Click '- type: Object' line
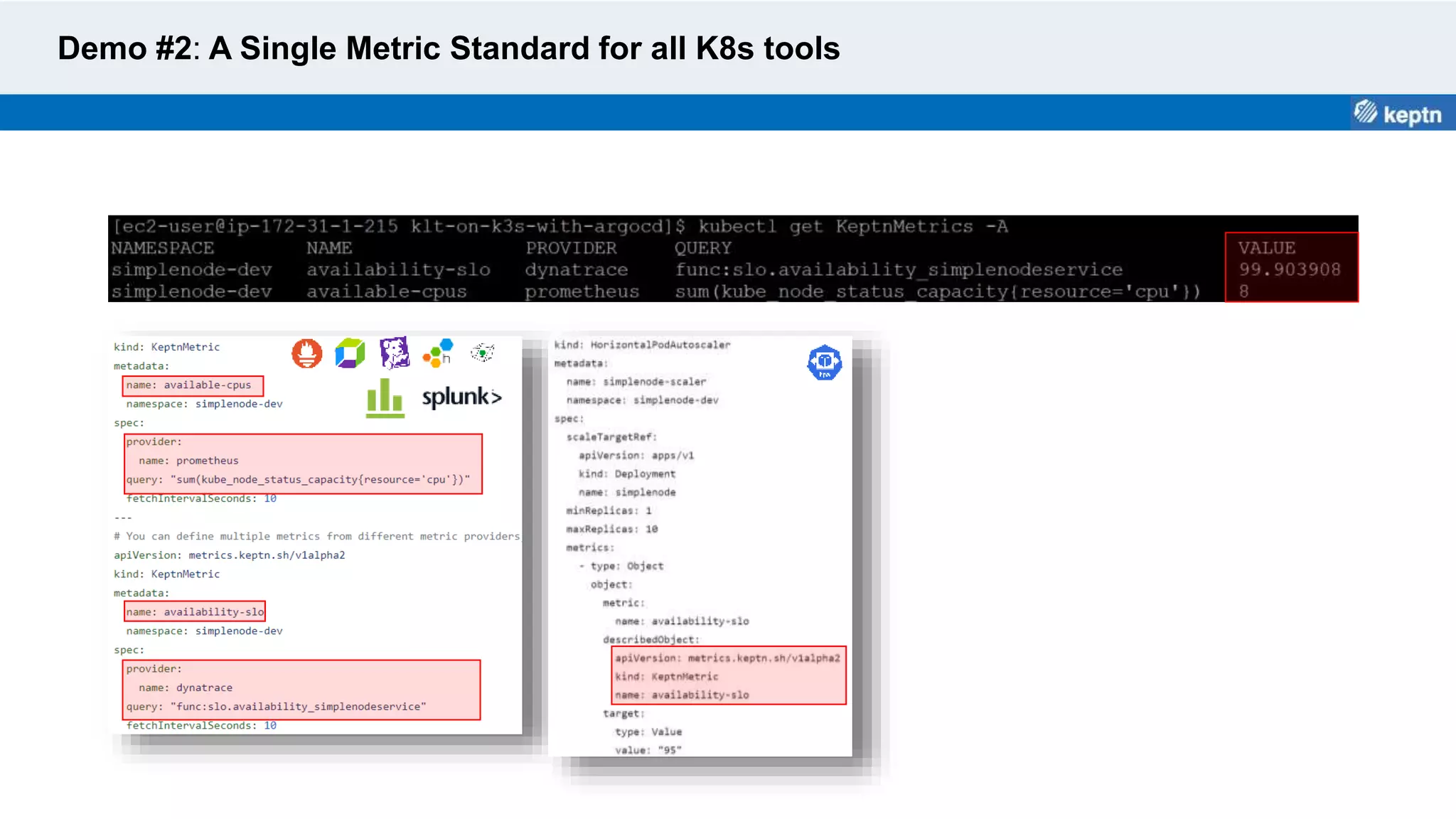The image size is (1456, 819). (621, 566)
